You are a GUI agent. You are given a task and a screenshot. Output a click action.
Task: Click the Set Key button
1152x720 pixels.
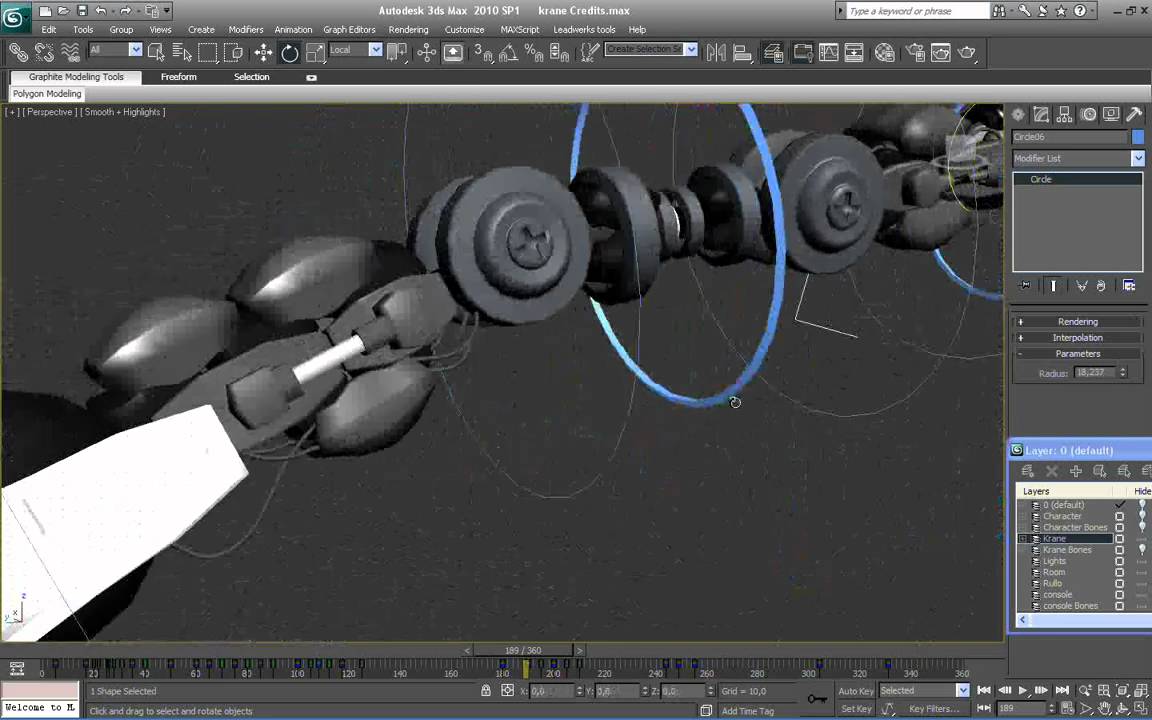point(856,709)
